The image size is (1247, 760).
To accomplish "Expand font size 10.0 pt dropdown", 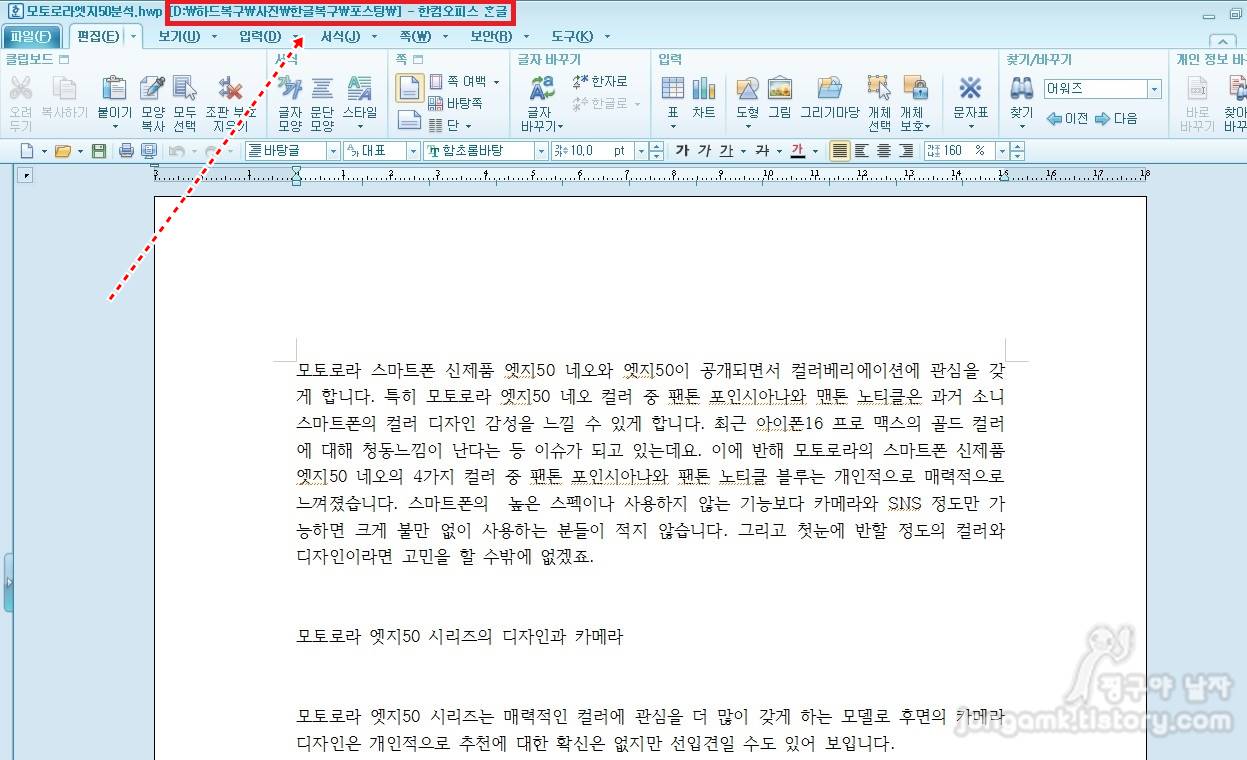I will (x=639, y=151).
